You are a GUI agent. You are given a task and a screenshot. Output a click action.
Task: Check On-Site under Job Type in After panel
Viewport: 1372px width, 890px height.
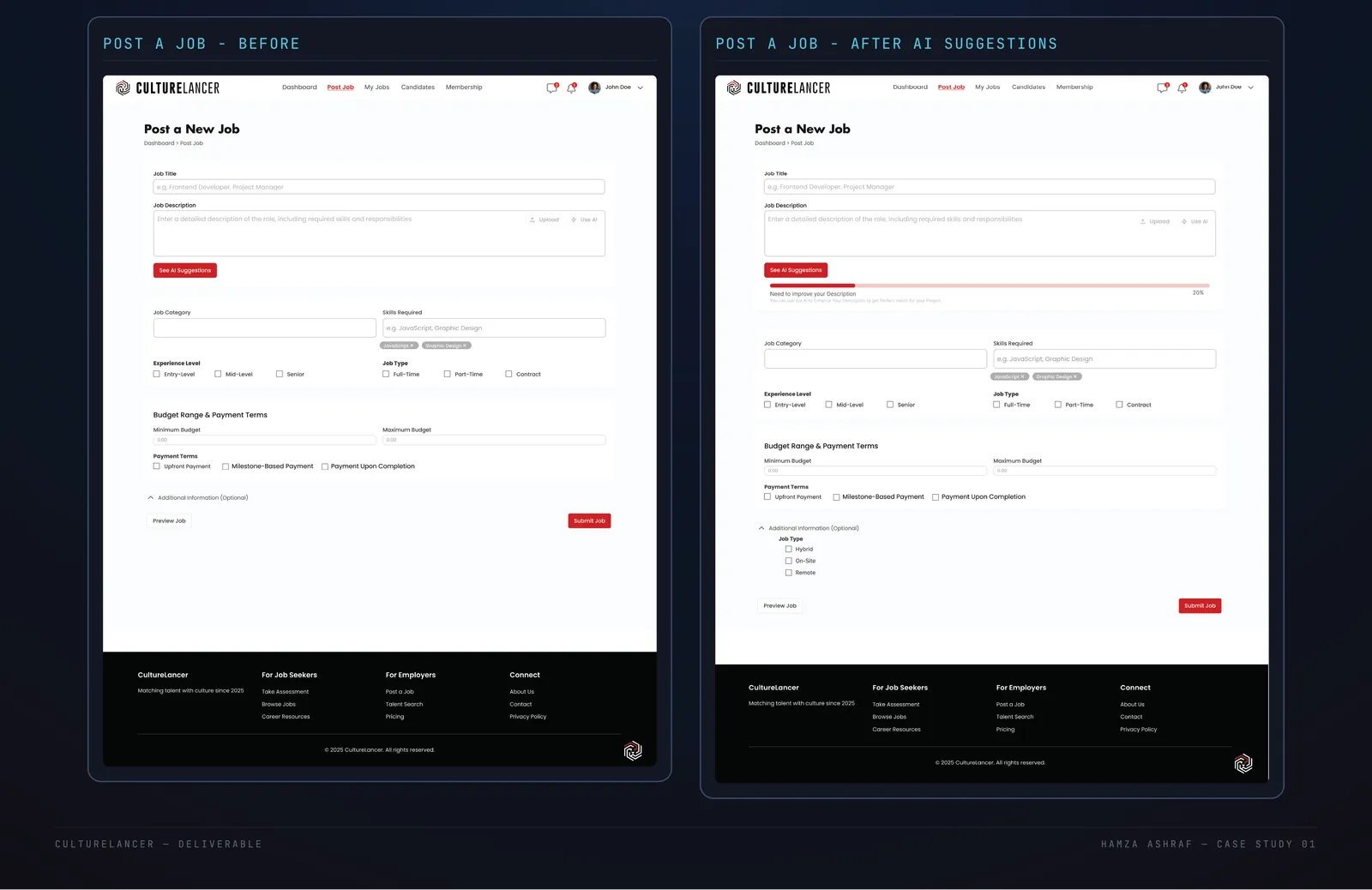coord(789,561)
